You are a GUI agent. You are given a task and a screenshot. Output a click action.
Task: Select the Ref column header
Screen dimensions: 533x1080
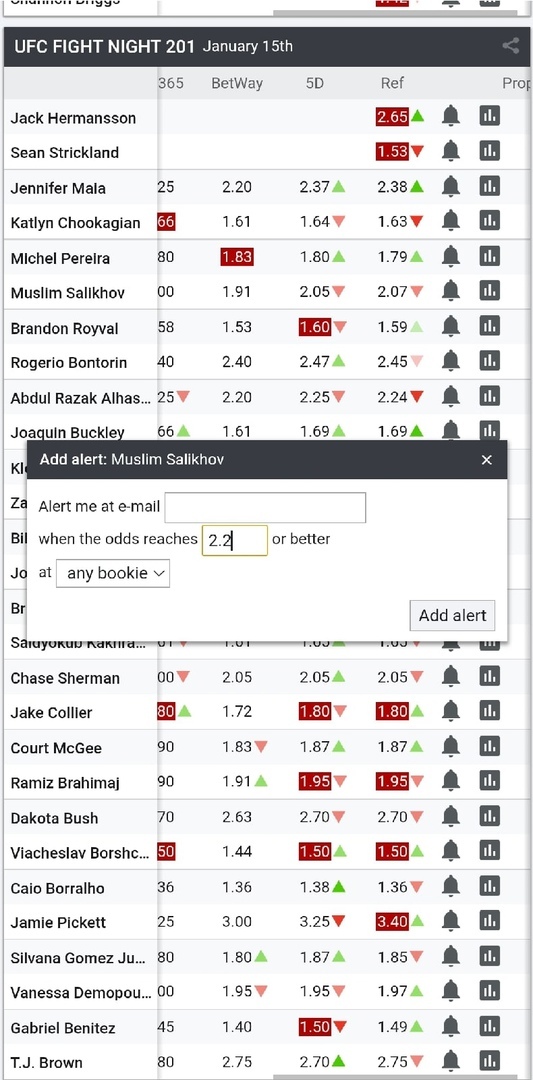[393, 83]
